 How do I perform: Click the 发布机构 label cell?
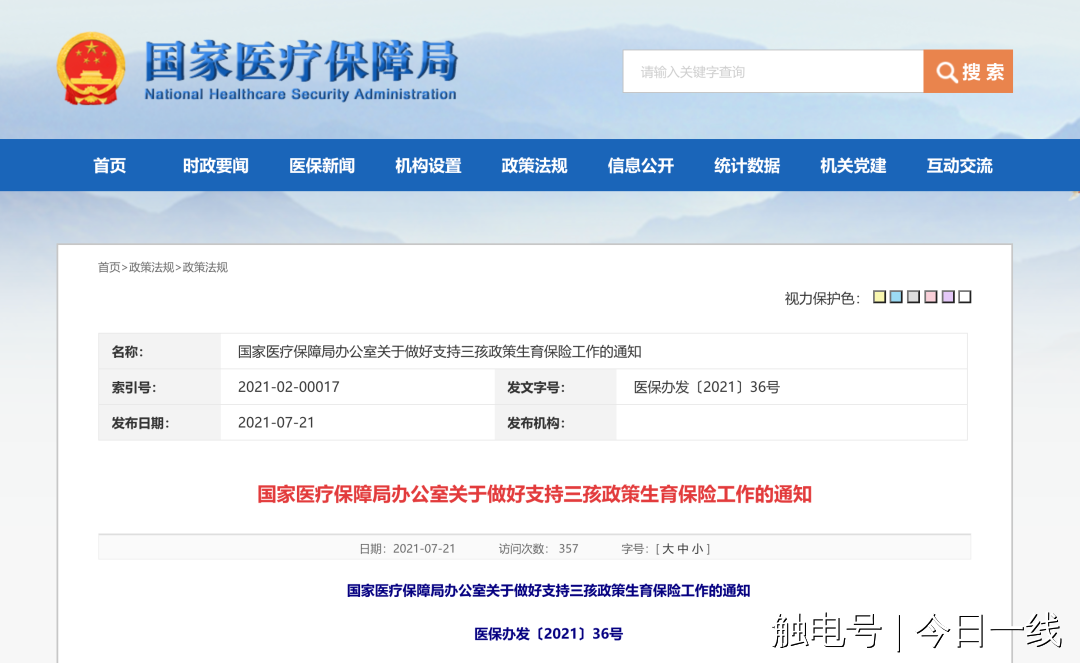pos(555,423)
